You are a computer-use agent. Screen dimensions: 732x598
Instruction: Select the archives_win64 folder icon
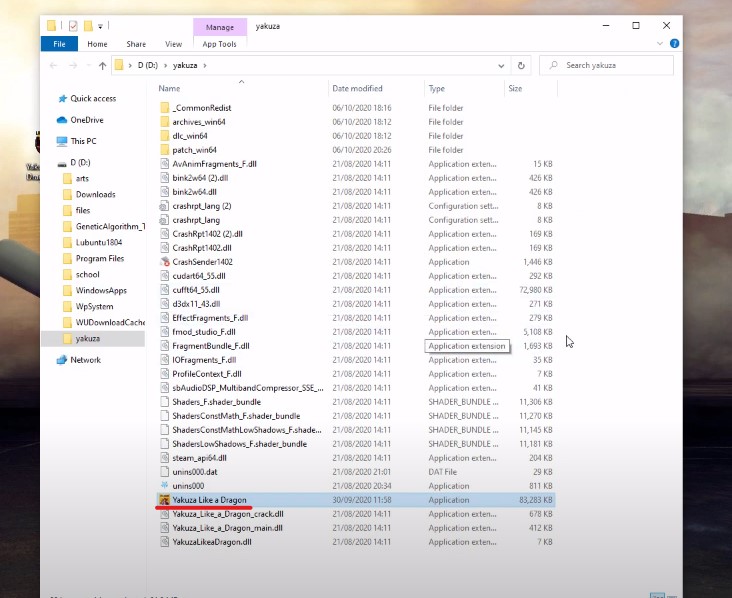[x=164, y=122]
